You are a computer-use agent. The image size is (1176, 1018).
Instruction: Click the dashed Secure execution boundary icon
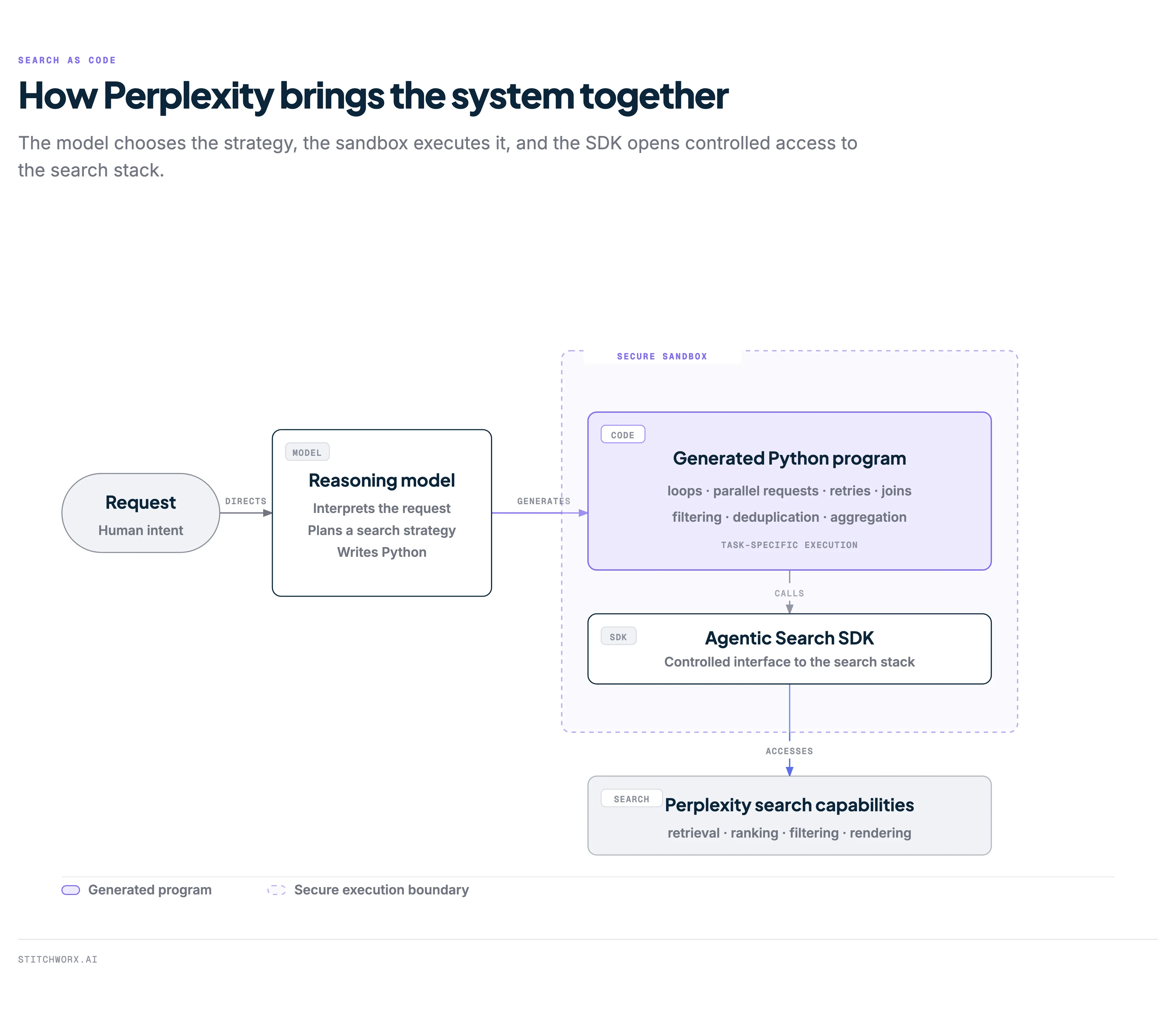pos(276,890)
